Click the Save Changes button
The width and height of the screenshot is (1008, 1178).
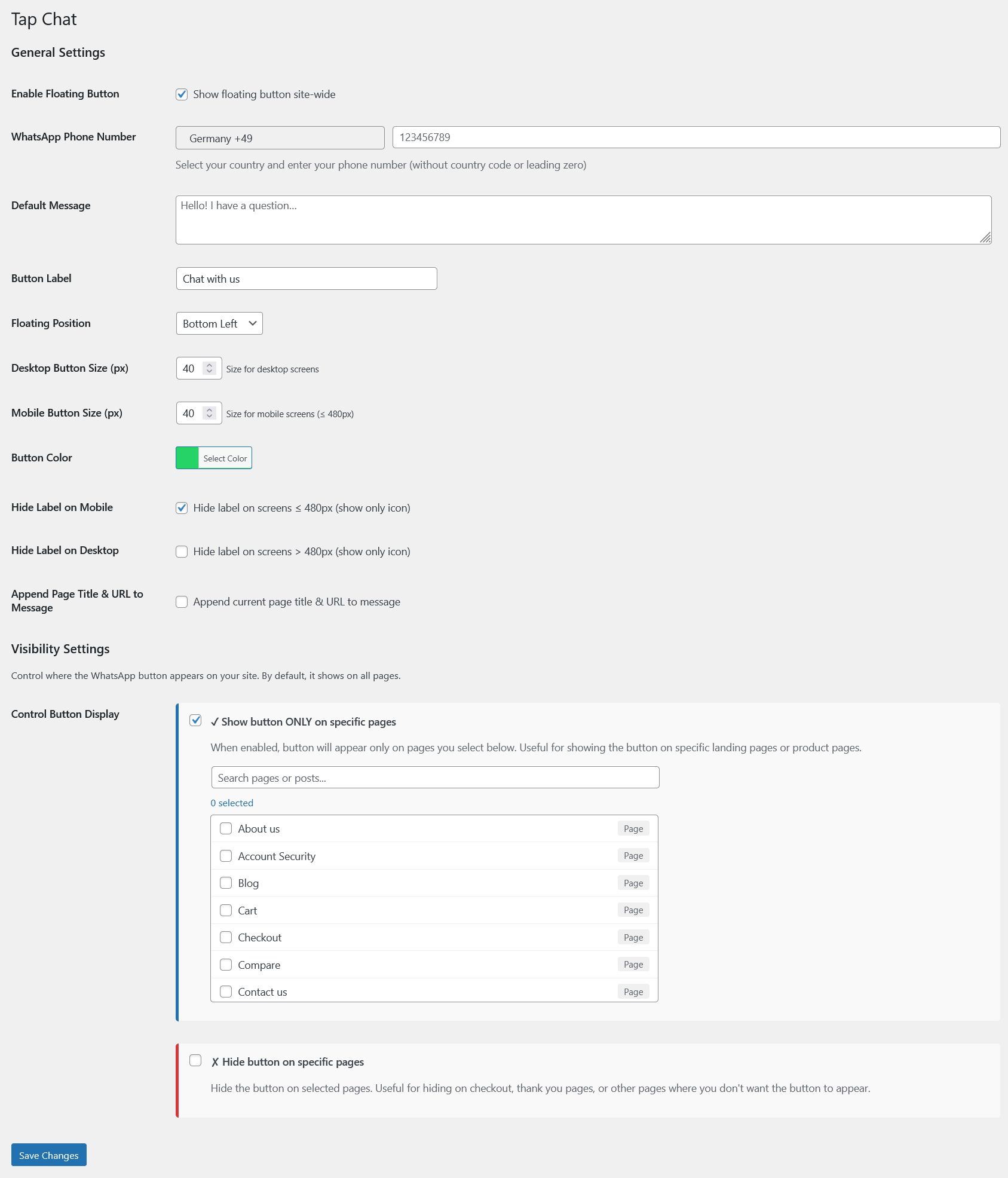49,1155
